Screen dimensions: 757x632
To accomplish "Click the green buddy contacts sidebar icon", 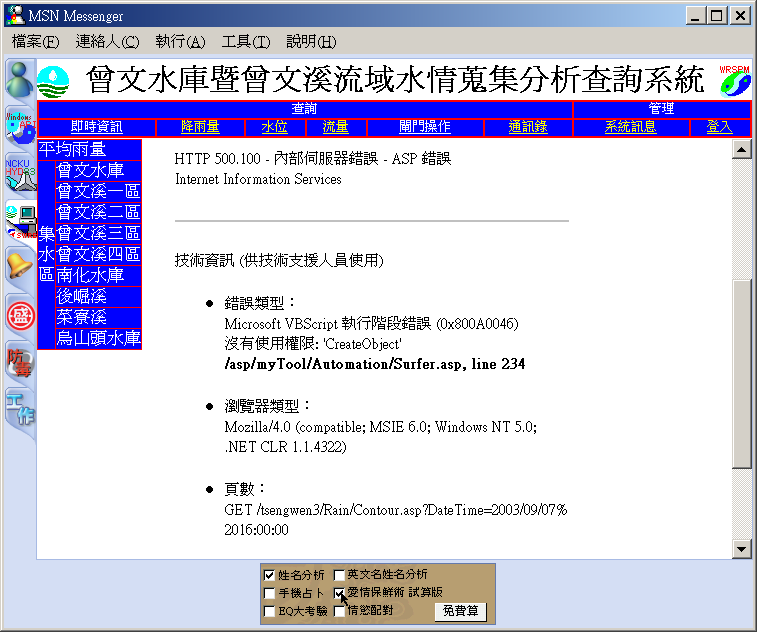I will click(x=19, y=80).
